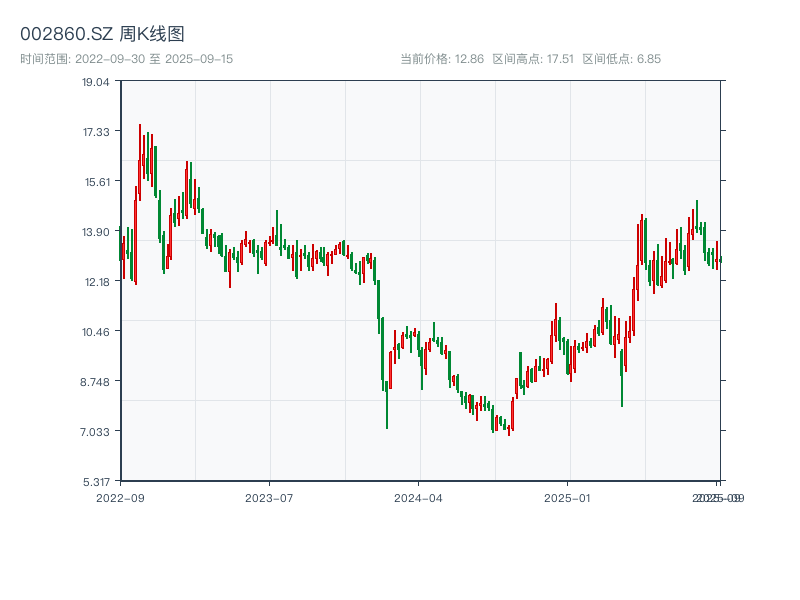This screenshot has height=600, width=800.
Task: Click the 2025-01 x-axis date label
Action: pyautogui.click(x=568, y=497)
